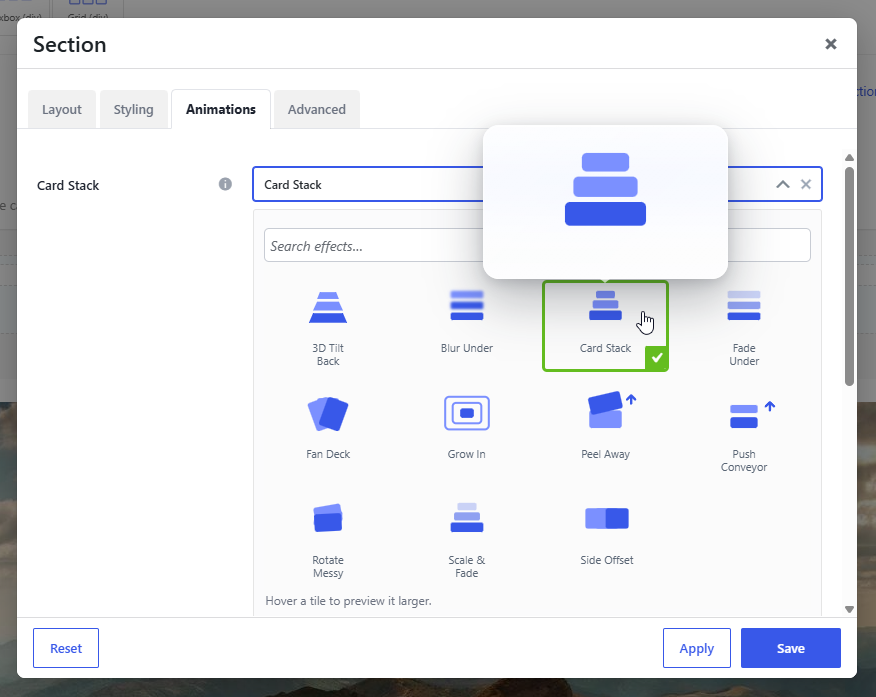Focus the Search effects input field

tap(537, 245)
